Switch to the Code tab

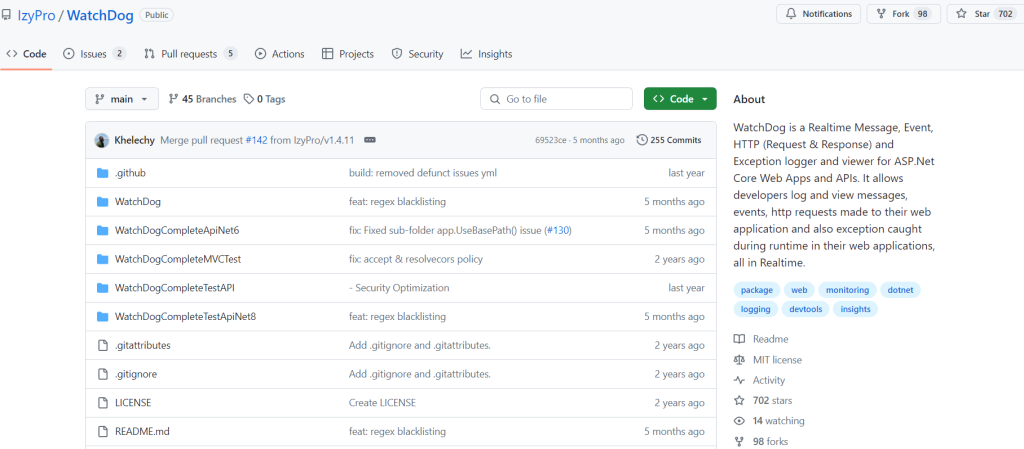tap(26, 54)
